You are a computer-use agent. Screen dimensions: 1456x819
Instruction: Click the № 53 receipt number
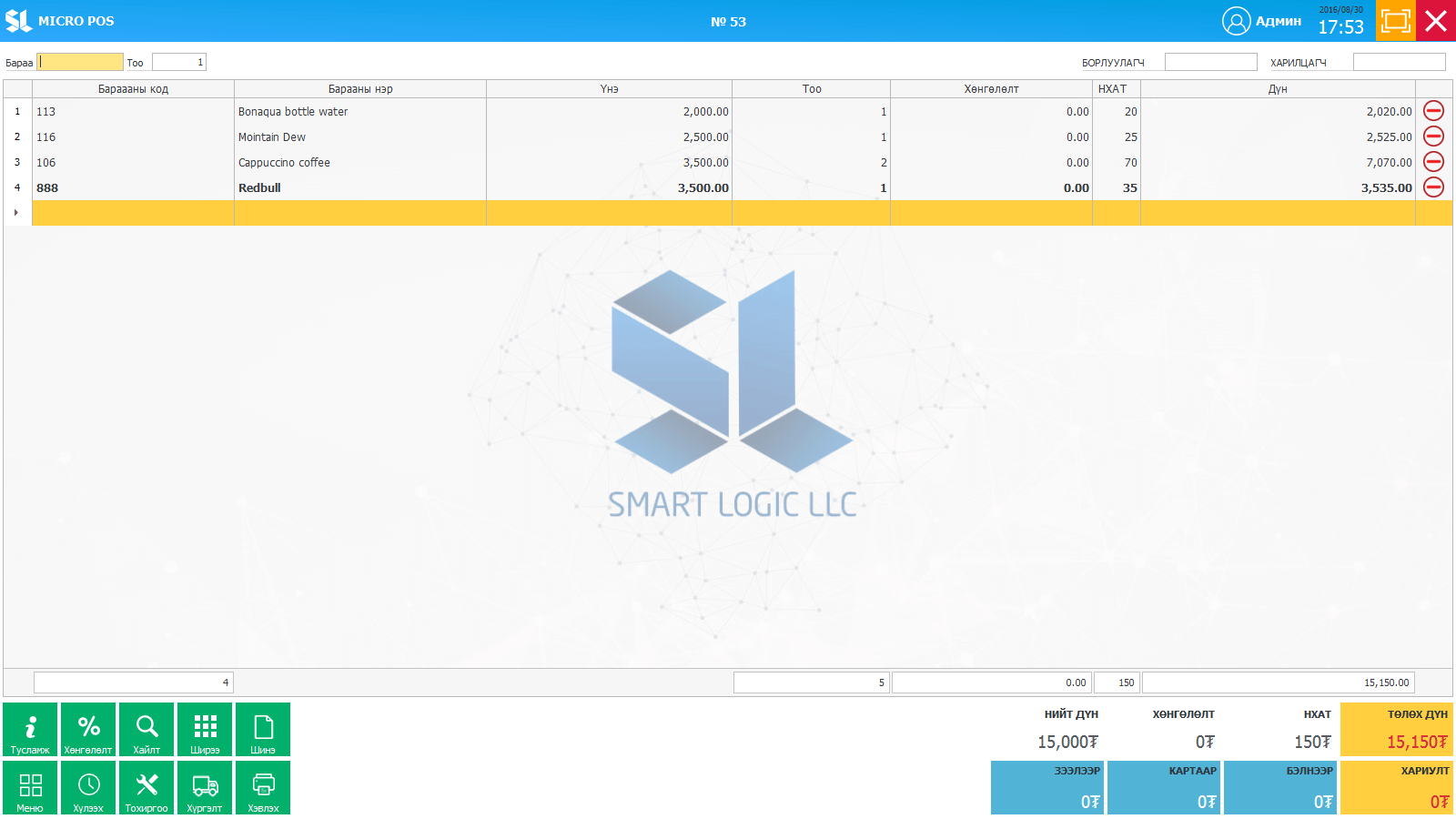coord(728,22)
